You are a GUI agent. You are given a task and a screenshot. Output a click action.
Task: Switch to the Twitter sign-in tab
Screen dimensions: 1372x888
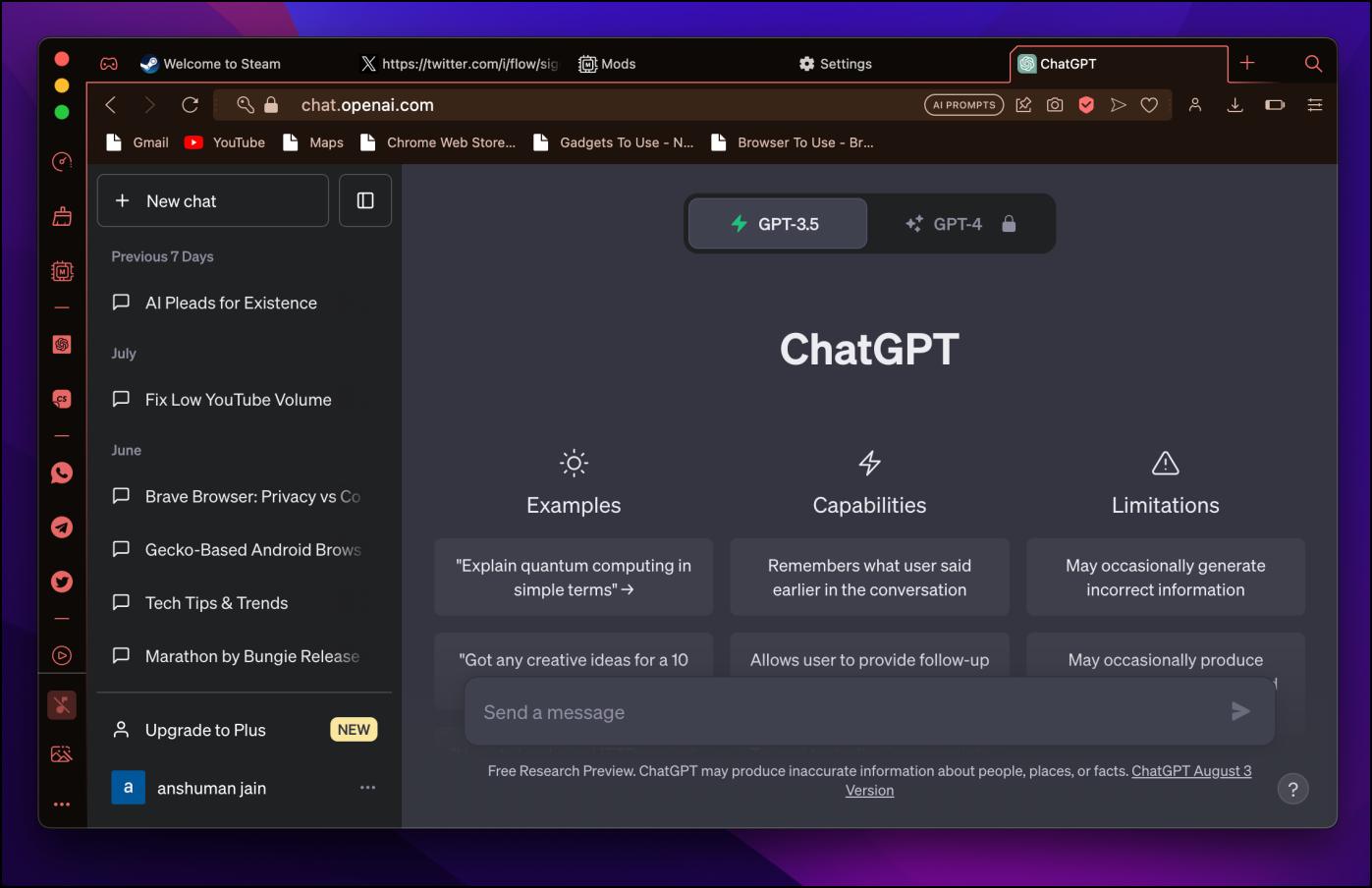pyautogui.click(x=460, y=64)
